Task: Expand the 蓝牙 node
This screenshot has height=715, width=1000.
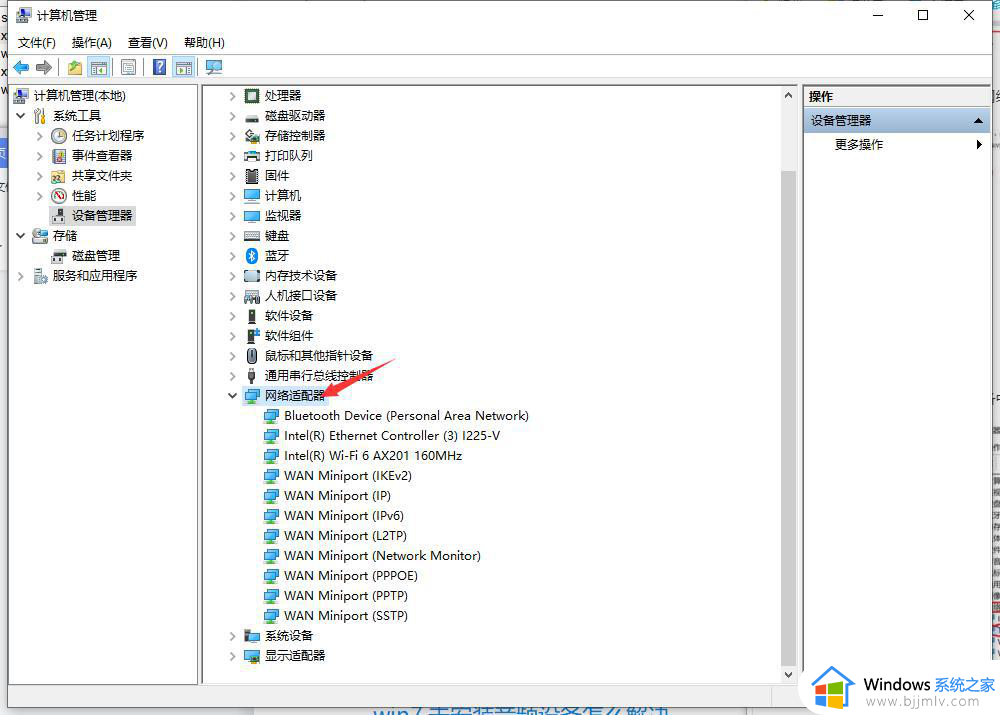Action: pos(232,256)
